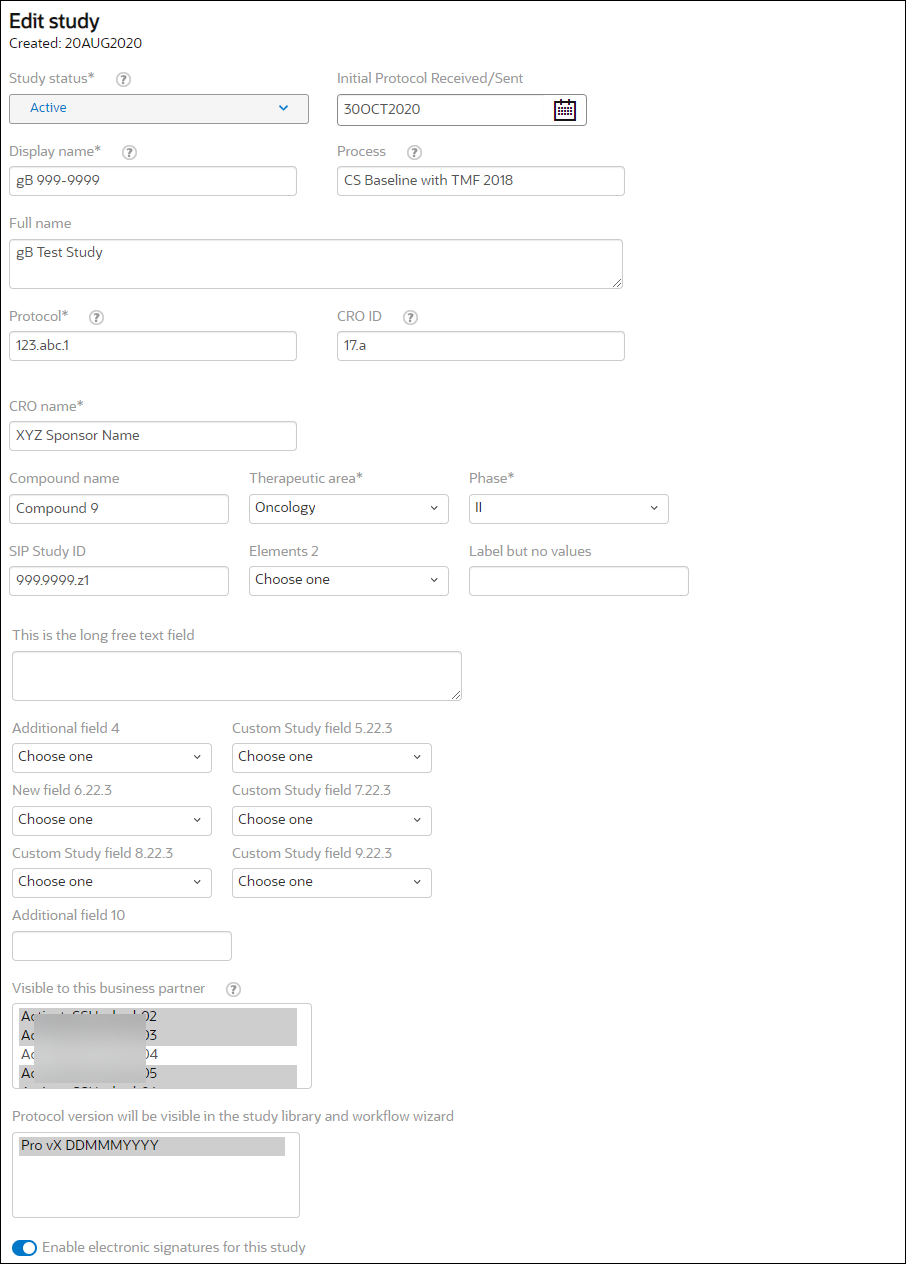
Task: Click the Full name text area gB Test Study
Action: [316, 264]
